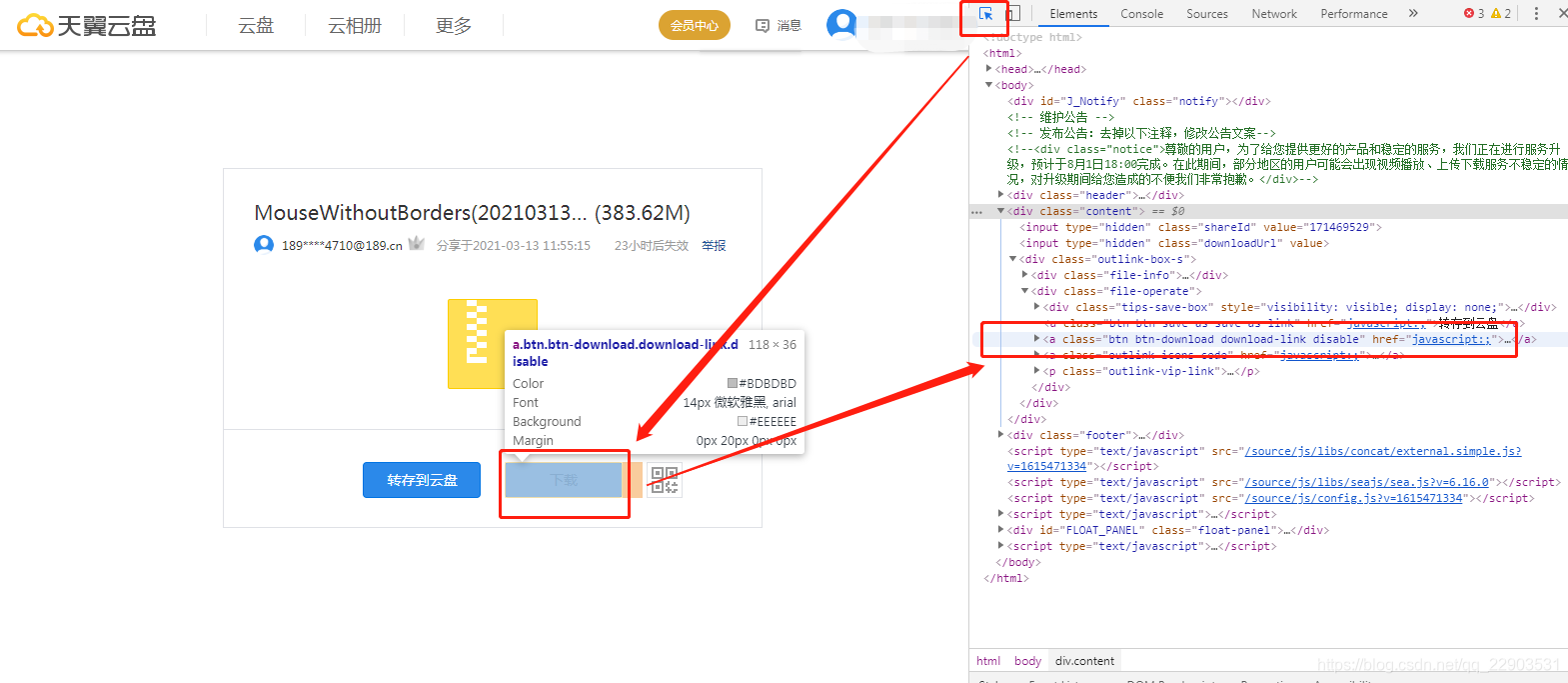Click the 23小时后失效 expiry text
Viewport: 1568px width, 683px height.
pyautogui.click(x=652, y=245)
